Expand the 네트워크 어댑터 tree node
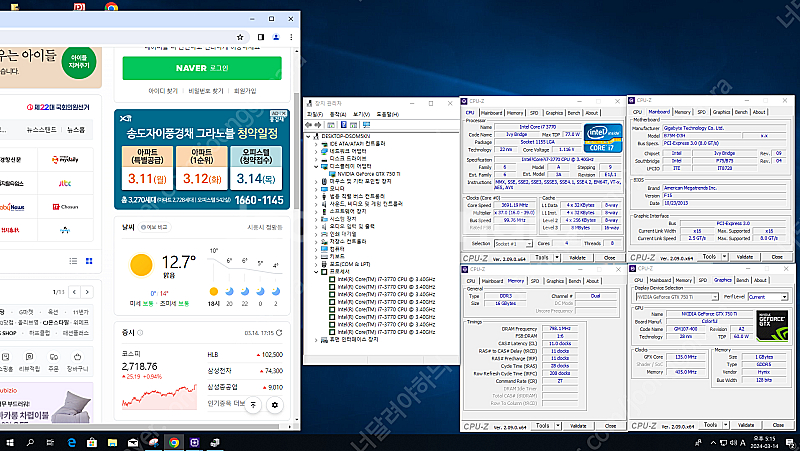The image size is (800, 451). 316,152
